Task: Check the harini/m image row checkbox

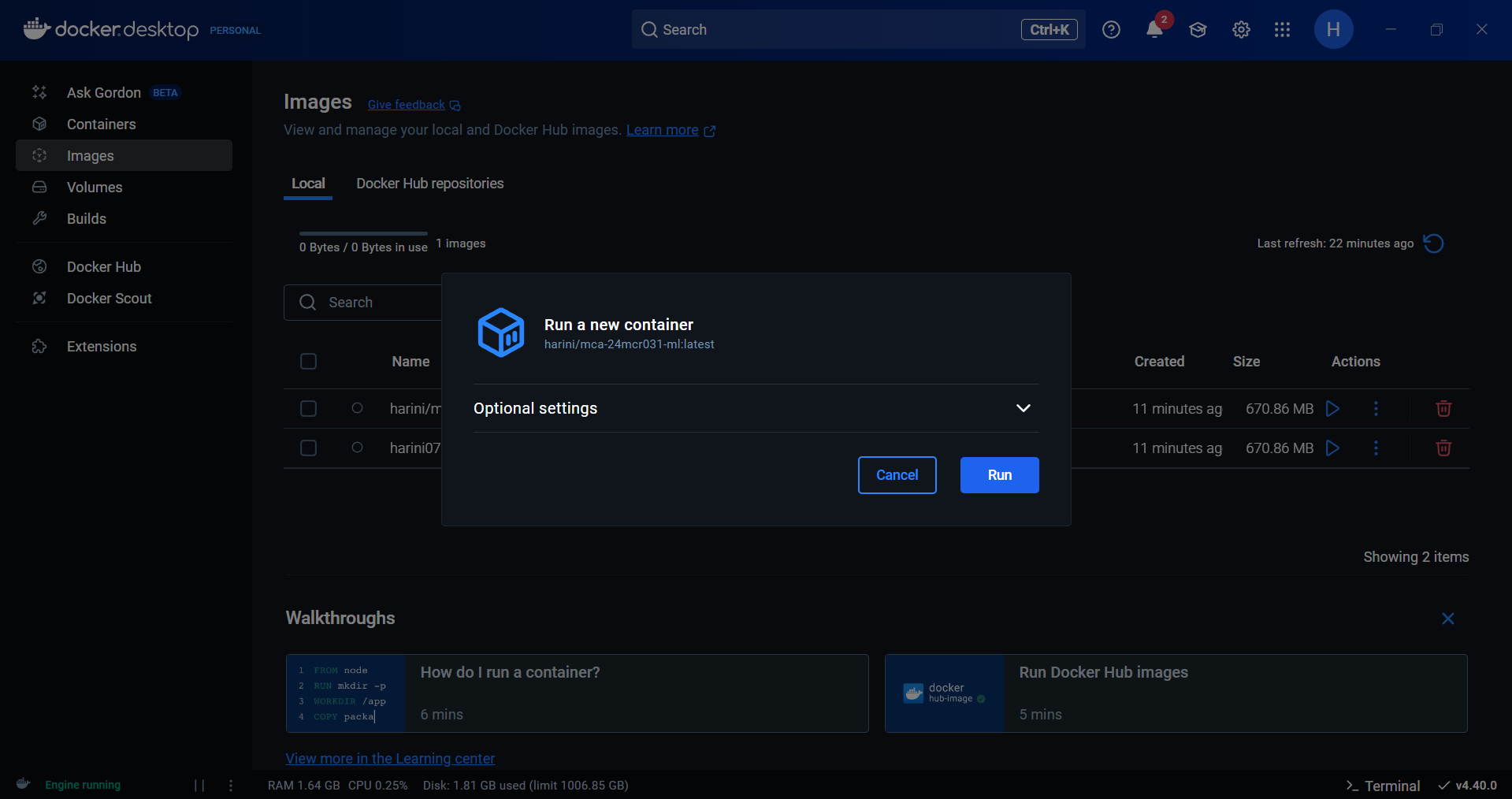Action: tap(308, 408)
